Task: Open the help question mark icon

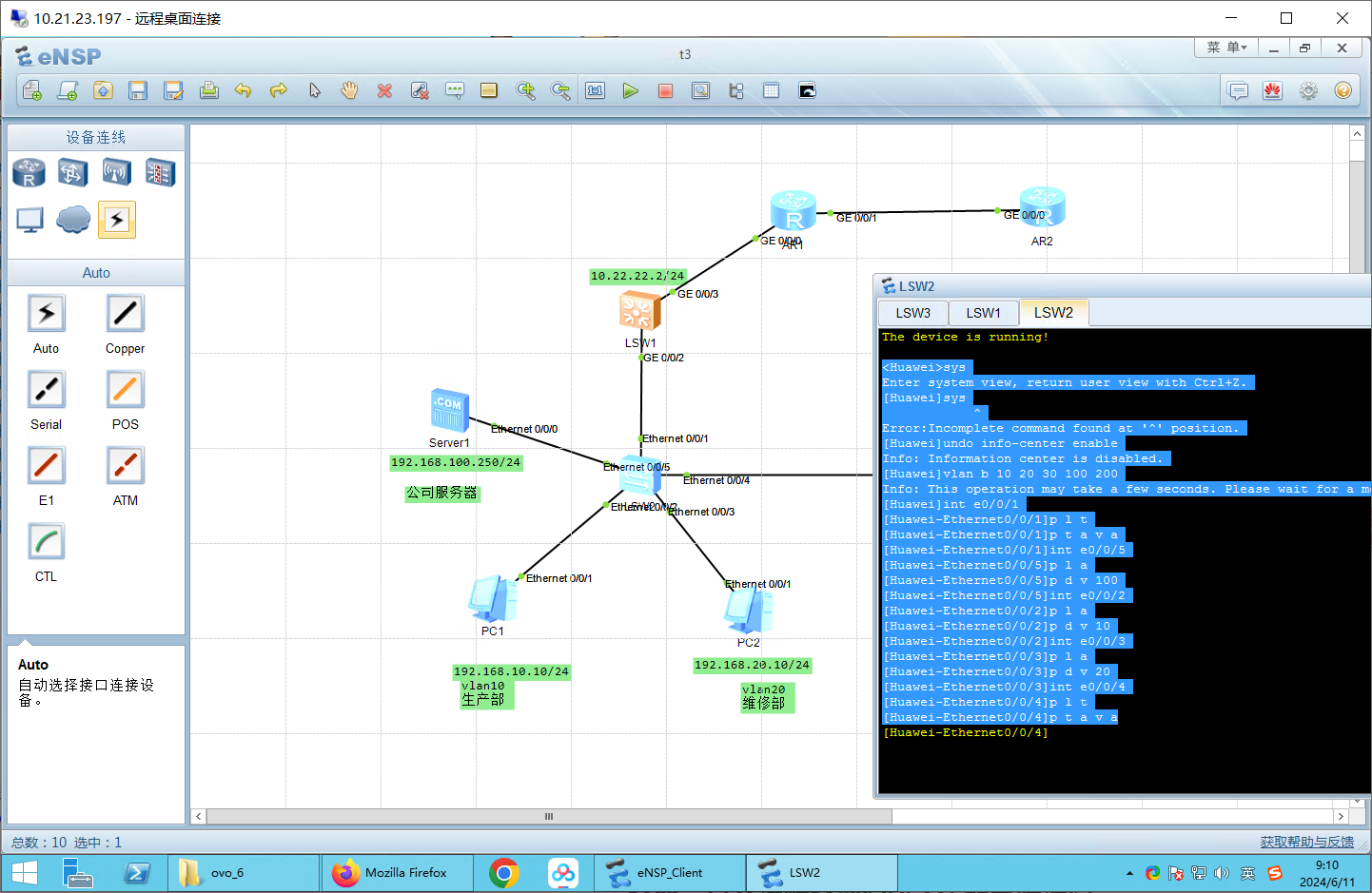Action: pyautogui.click(x=1343, y=90)
